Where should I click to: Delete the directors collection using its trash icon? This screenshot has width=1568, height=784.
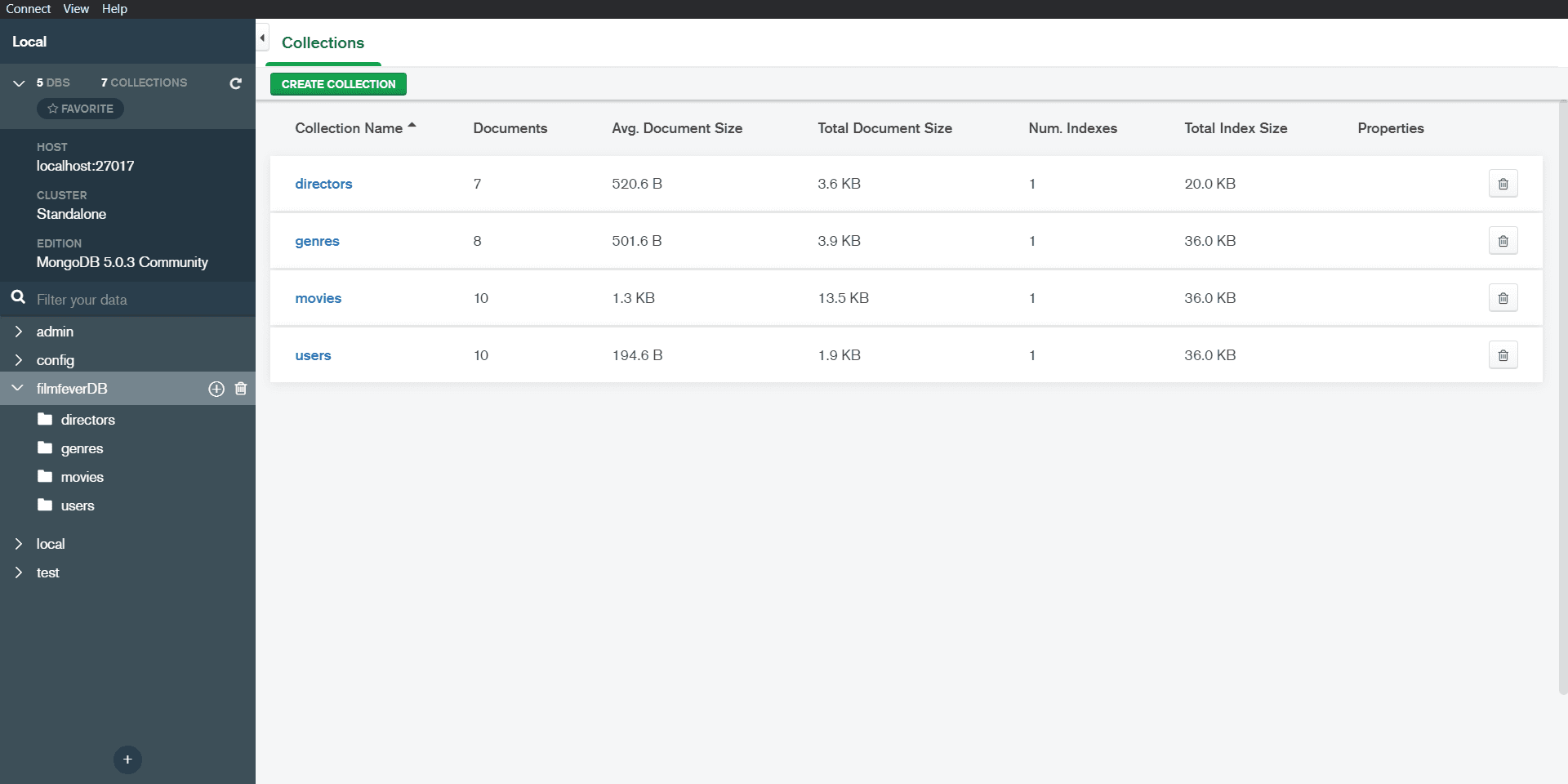point(1503,184)
